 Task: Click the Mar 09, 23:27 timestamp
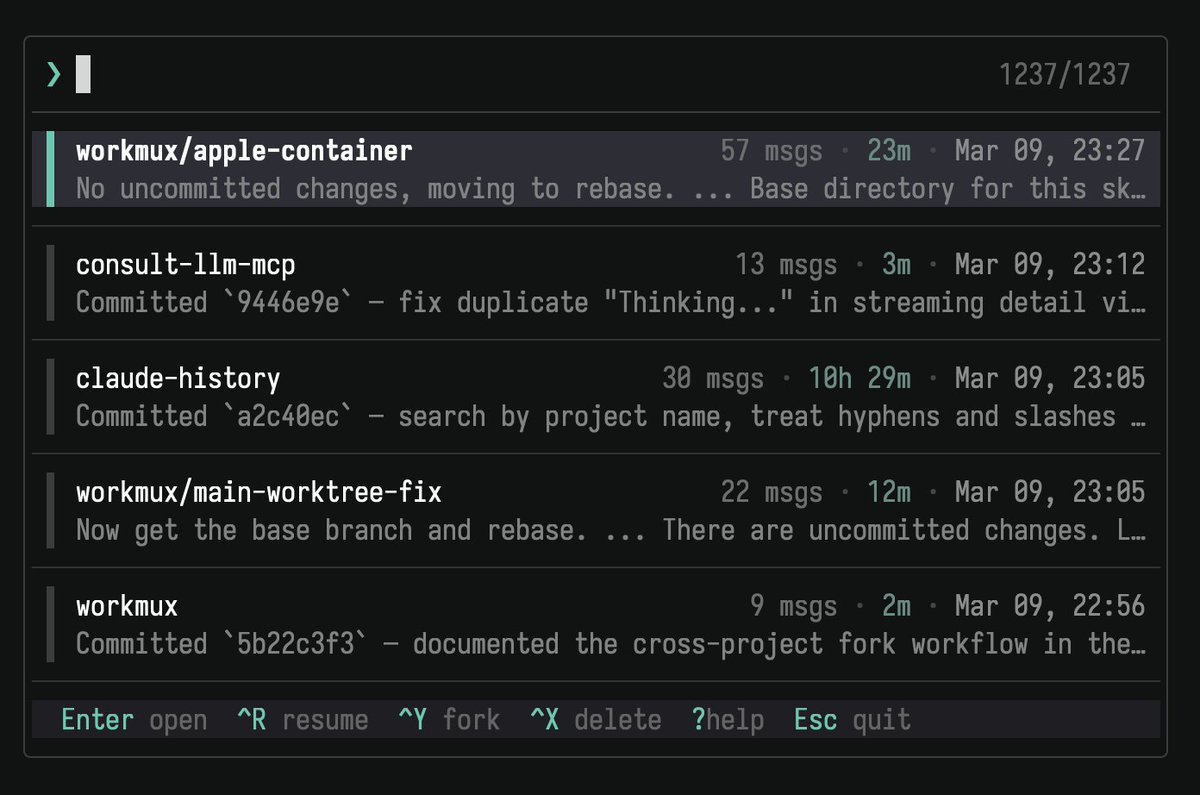pos(1050,151)
